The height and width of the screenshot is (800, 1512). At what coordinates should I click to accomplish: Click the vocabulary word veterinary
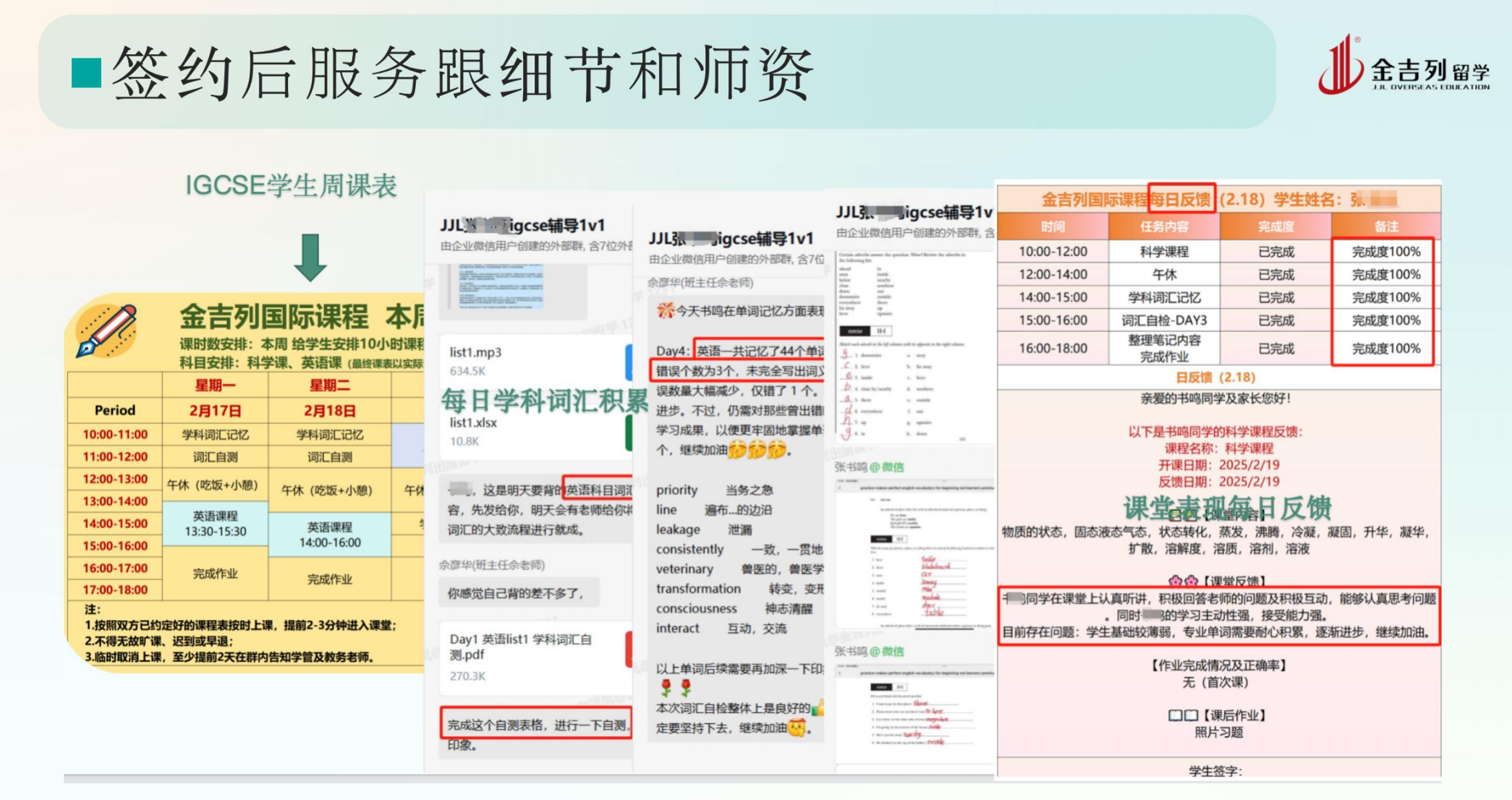click(684, 569)
